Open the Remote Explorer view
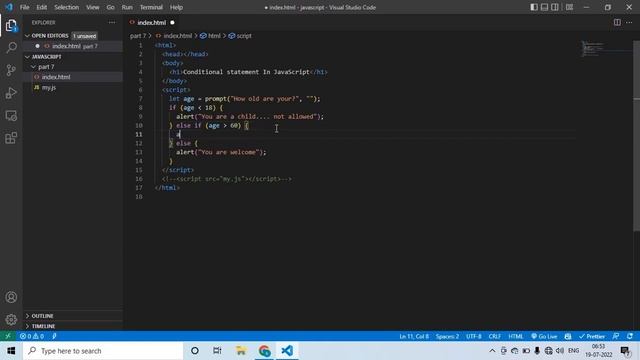The image size is (640, 360). click(11, 116)
